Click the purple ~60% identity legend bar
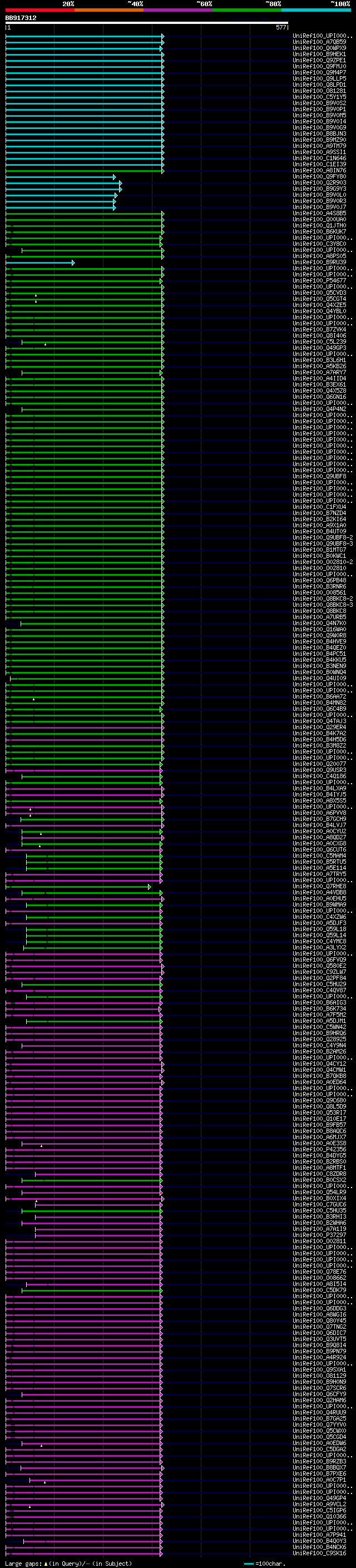 [179, 10]
